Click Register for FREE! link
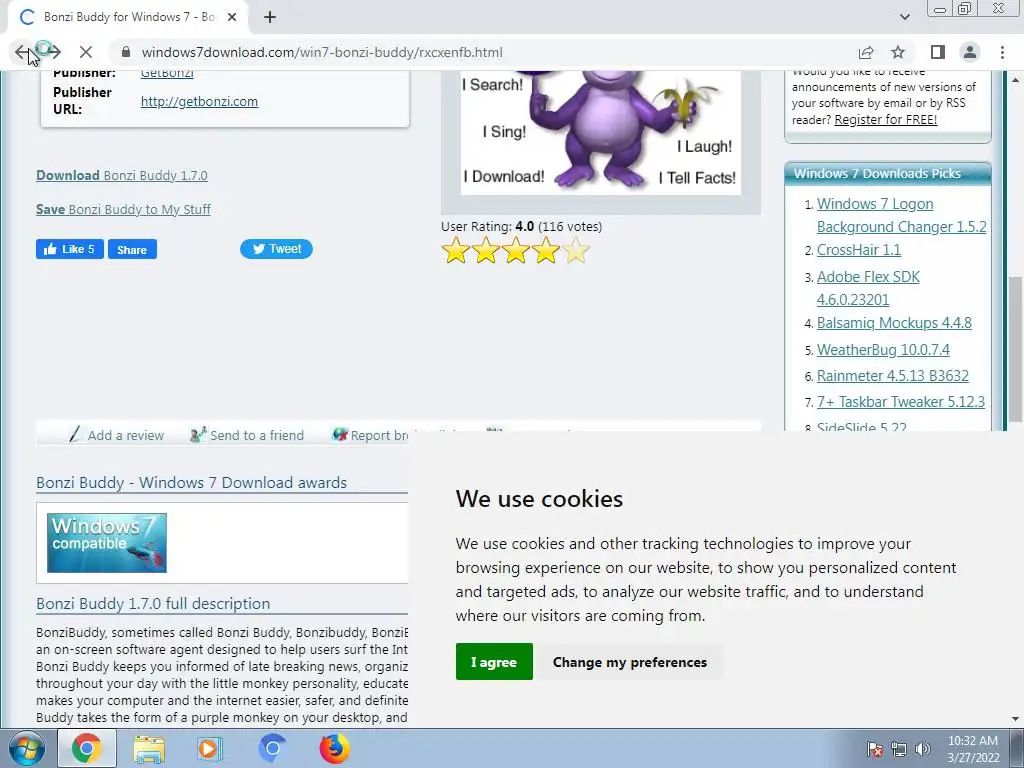Image resolution: width=1024 pixels, height=768 pixels. click(886, 120)
